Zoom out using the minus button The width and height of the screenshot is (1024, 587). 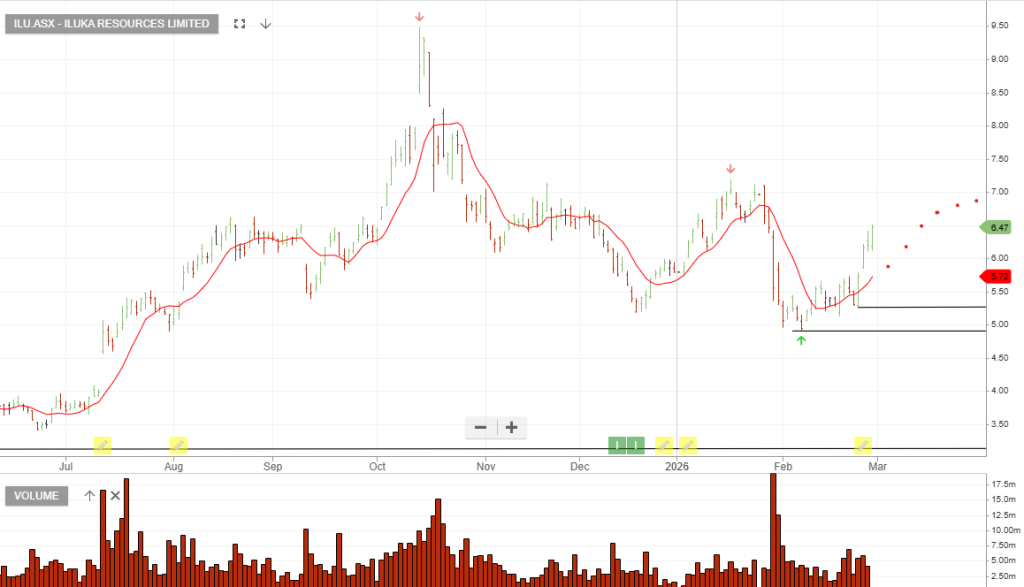coord(480,428)
